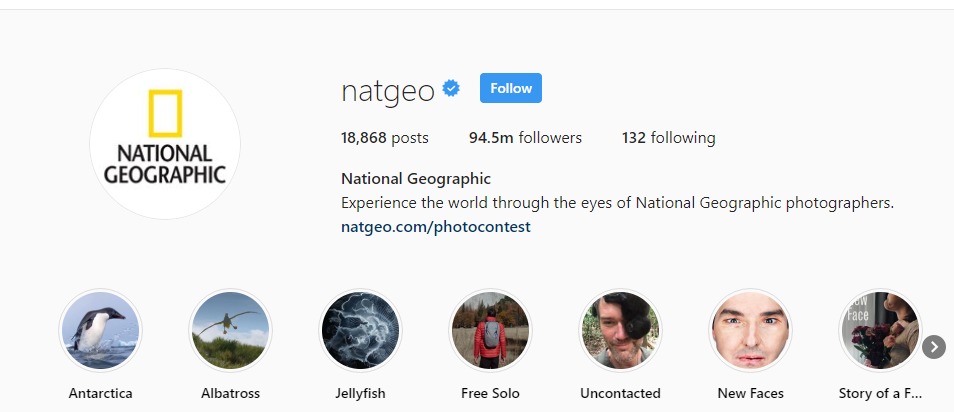Open the 132 following list
The height and width of the screenshot is (412, 954).
668,138
